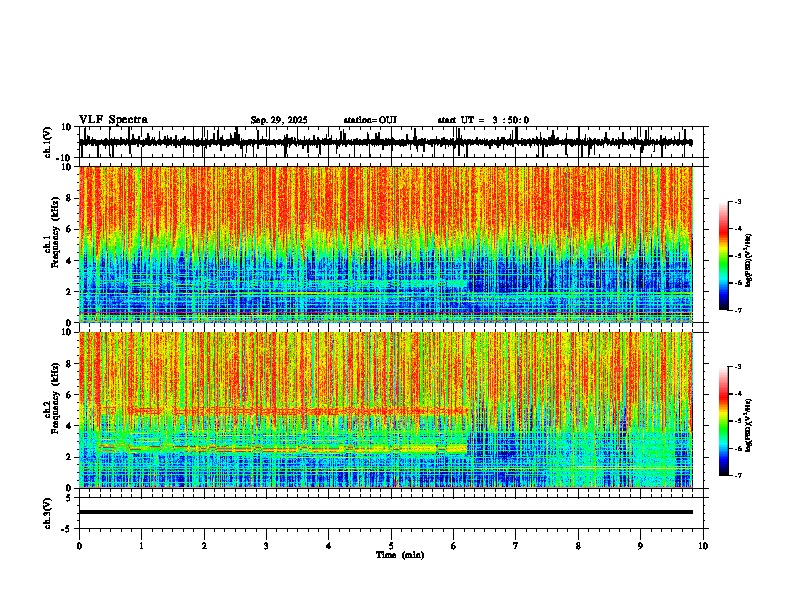
Task: Click the red 5 kHz band in ch.2 spectrogram
Action: [298, 411]
